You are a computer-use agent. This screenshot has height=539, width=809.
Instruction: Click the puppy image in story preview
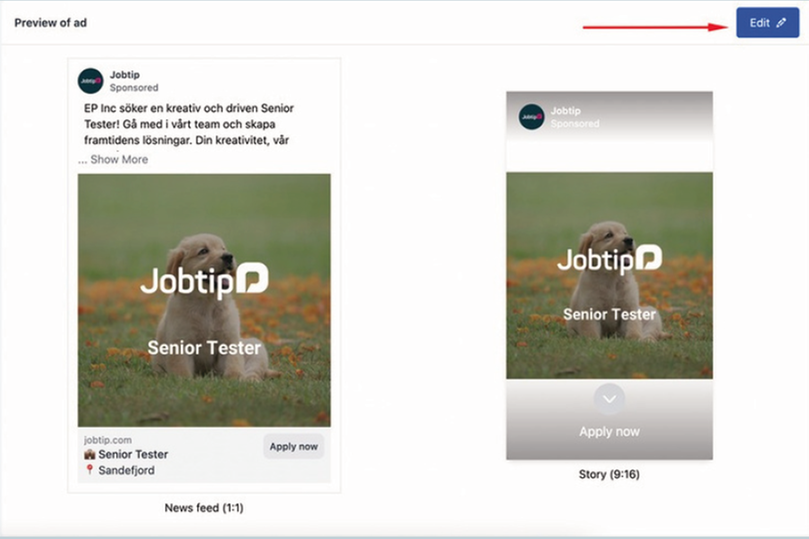click(609, 276)
